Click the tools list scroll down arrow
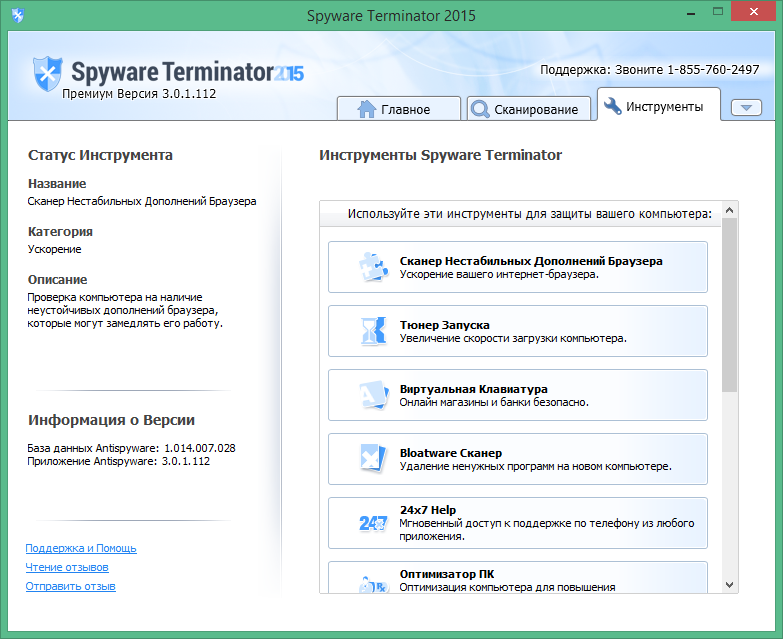This screenshot has height=639, width=783. [x=730, y=585]
